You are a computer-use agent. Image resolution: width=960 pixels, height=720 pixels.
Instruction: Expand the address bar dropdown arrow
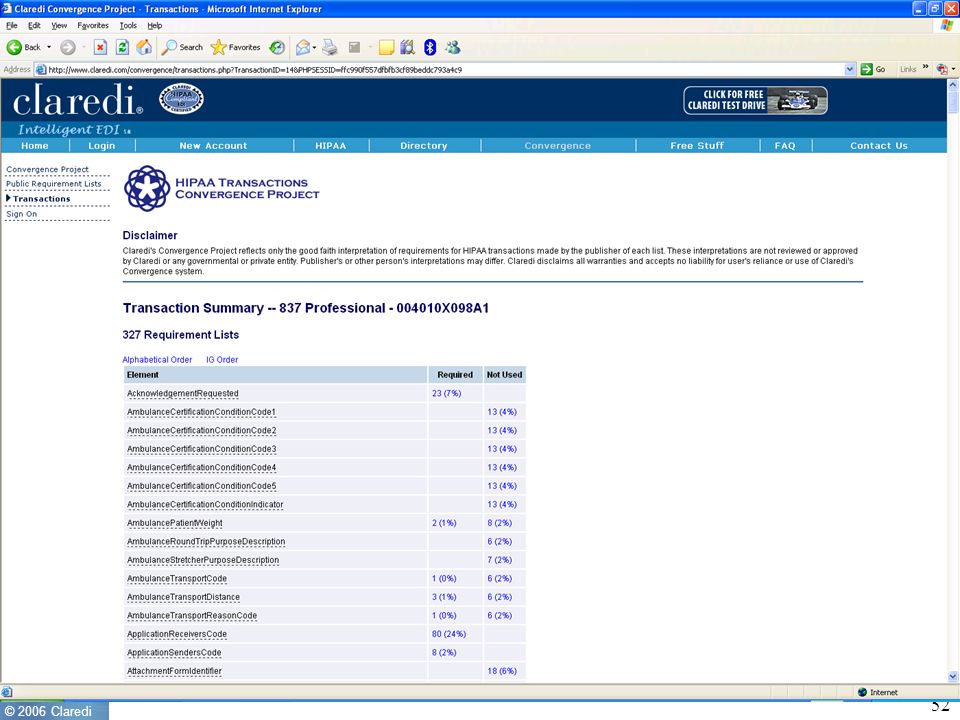click(849, 70)
